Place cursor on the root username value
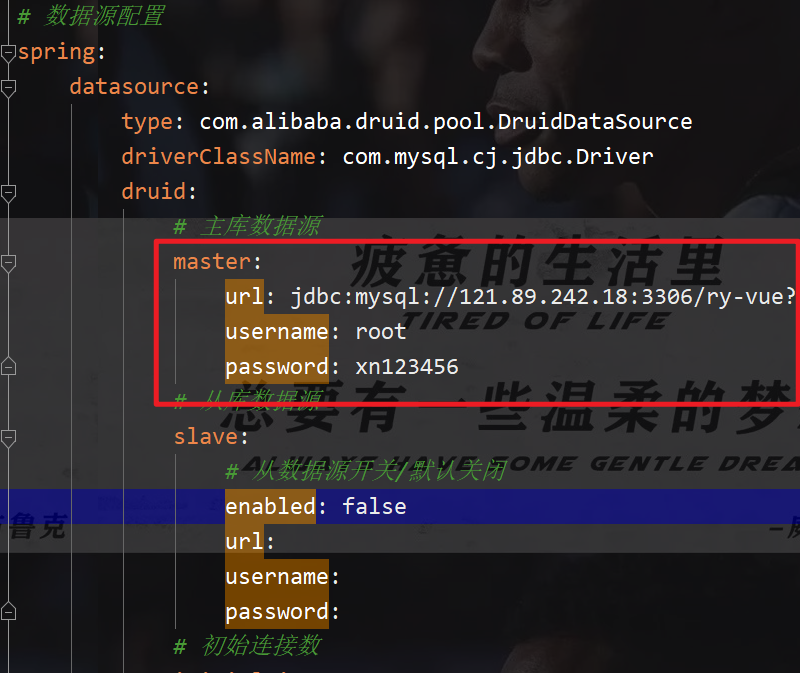The height and width of the screenshot is (673, 800). point(380,331)
